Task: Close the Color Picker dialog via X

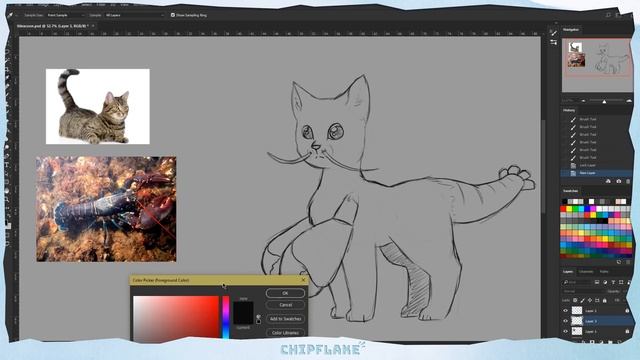Action: tap(303, 280)
